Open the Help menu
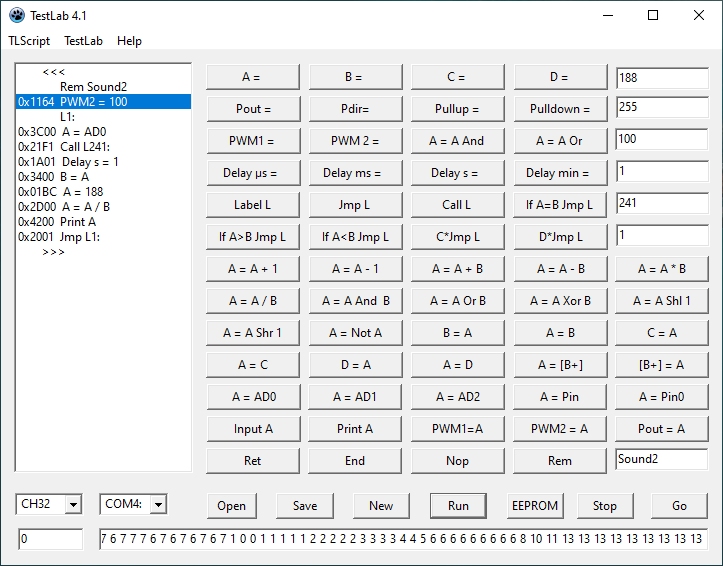Image resolution: width=723 pixels, height=566 pixels. tap(129, 41)
